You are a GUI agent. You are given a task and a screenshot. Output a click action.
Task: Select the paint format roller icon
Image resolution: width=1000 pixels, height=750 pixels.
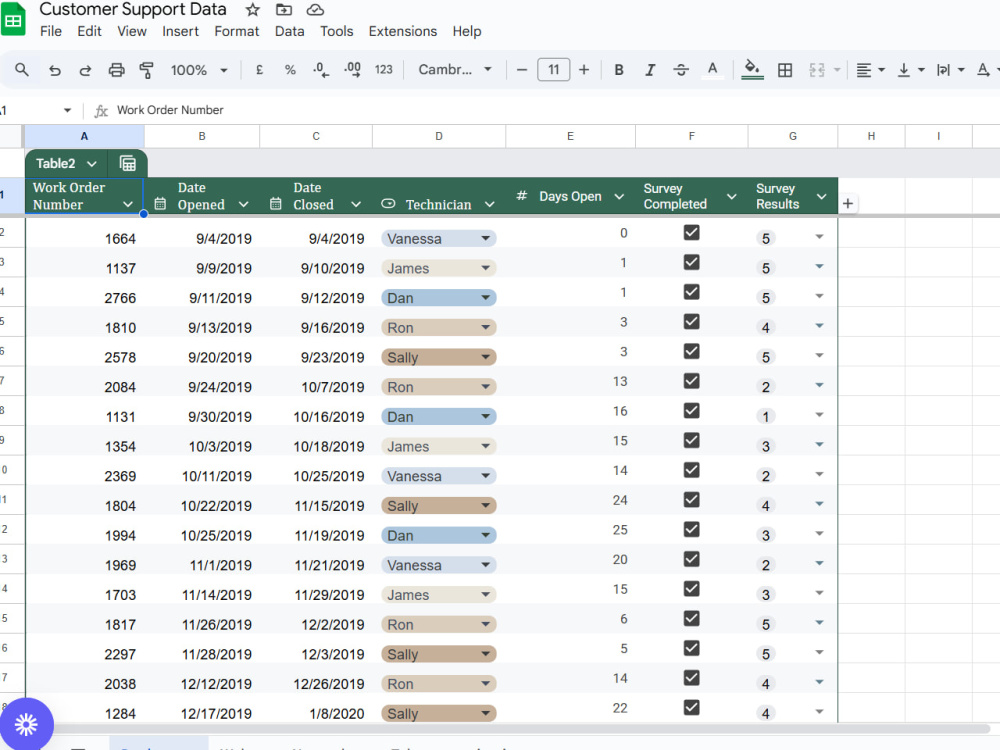click(x=146, y=70)
